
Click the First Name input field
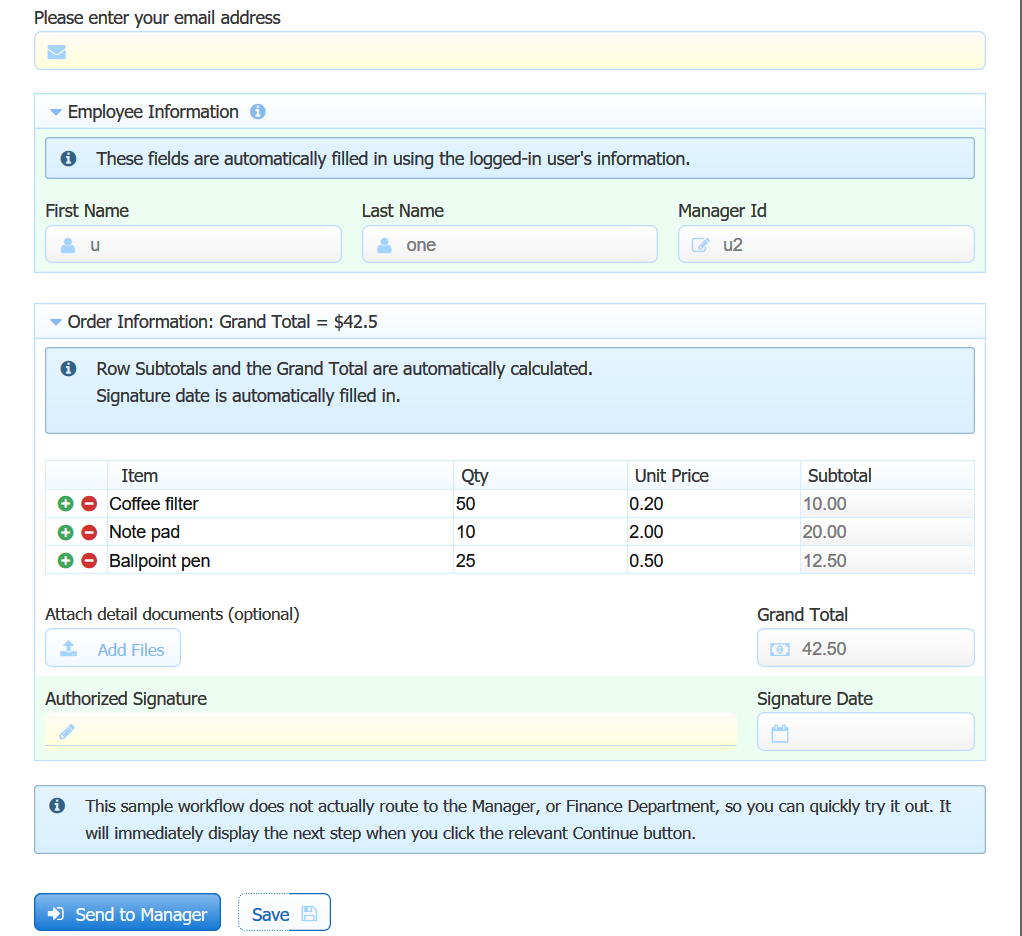pyautogui.click(x=194, y=244)
